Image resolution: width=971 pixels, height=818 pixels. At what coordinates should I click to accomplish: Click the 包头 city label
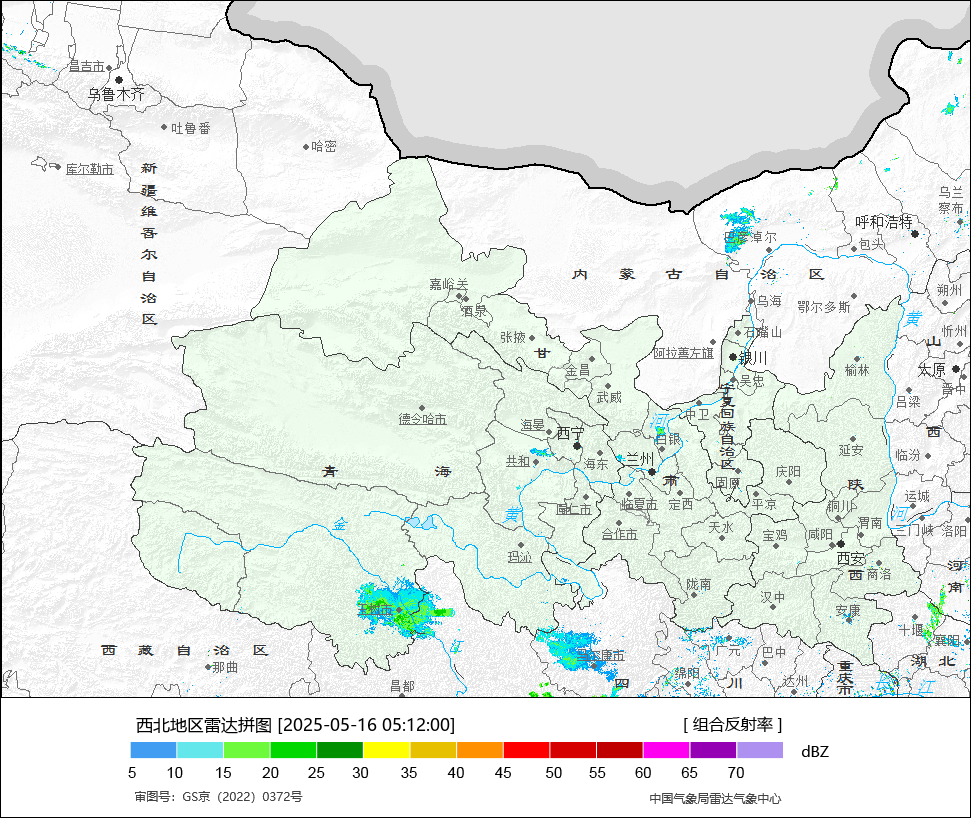872,245
